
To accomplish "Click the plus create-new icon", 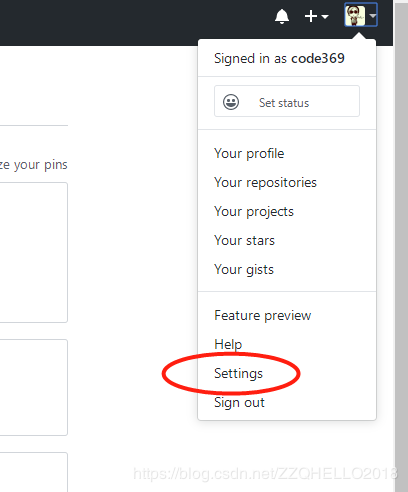I will point(311,16).
